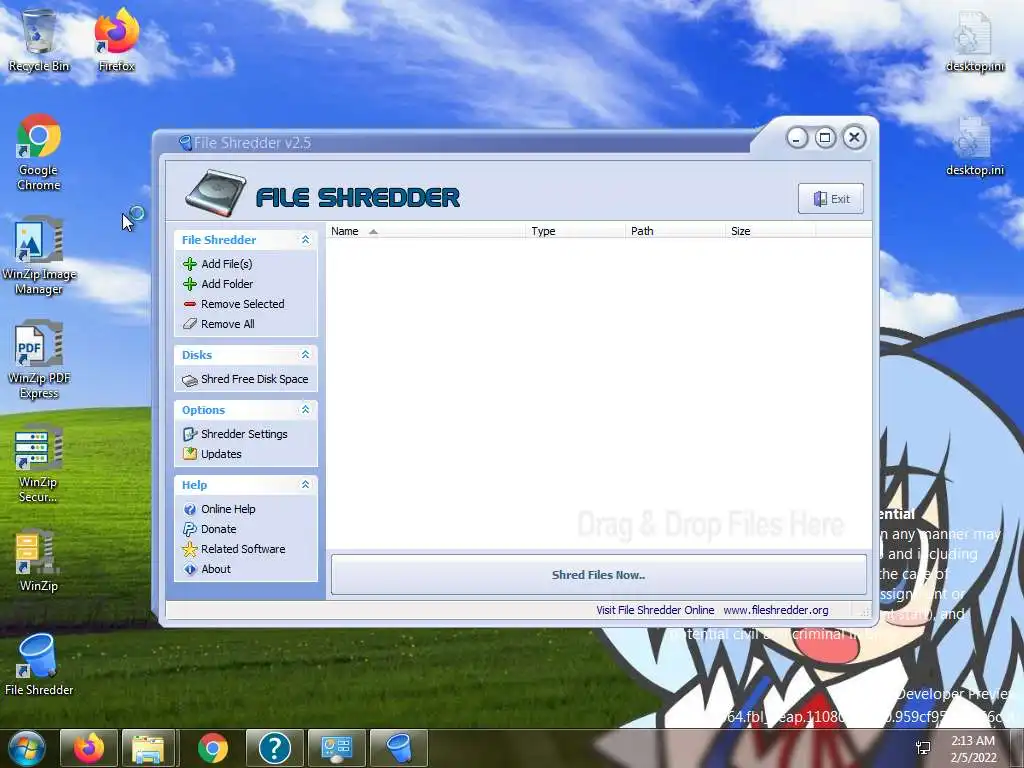Select the WinZip PDF Express desktop icon
Viewport: 1024px width, 768px height.
point(39,359)
